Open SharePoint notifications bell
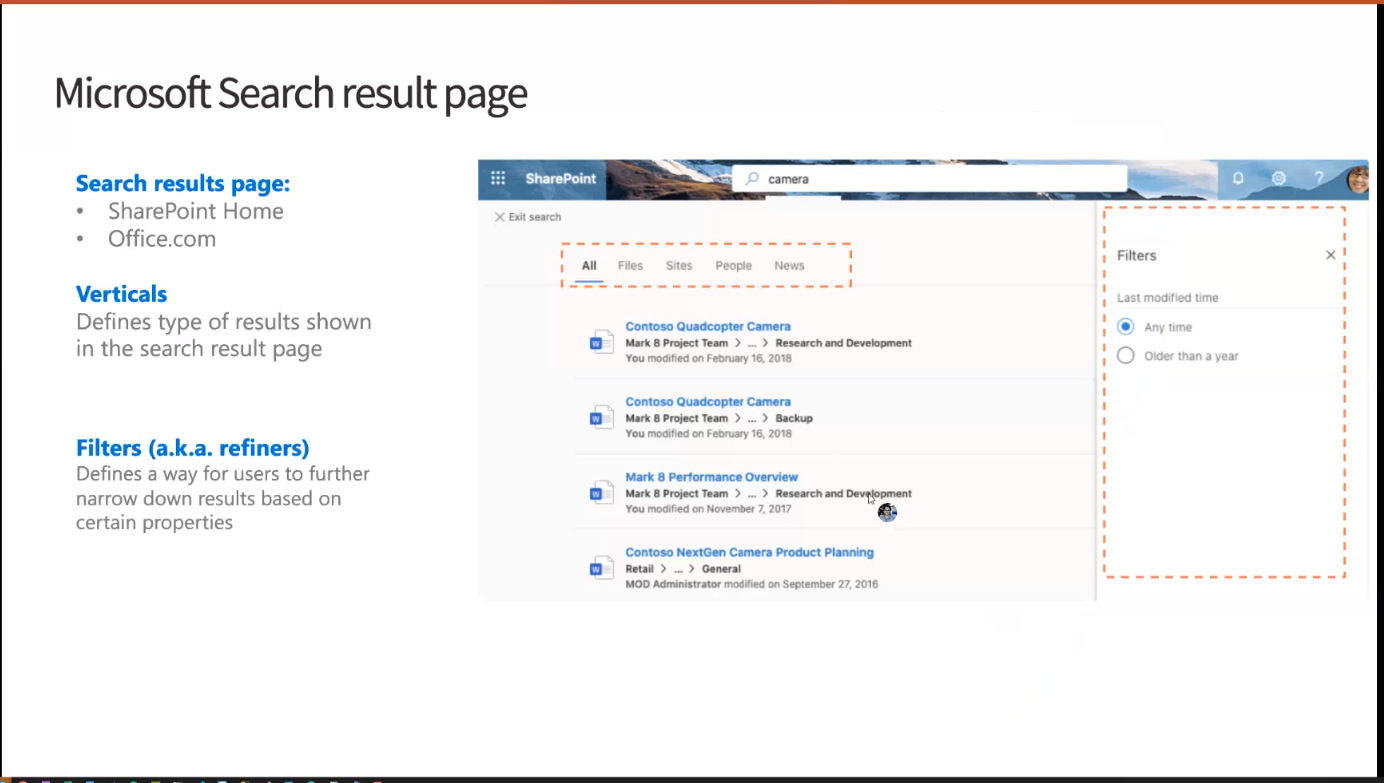Screen dimensions: 1384x783 point(1237,177)
